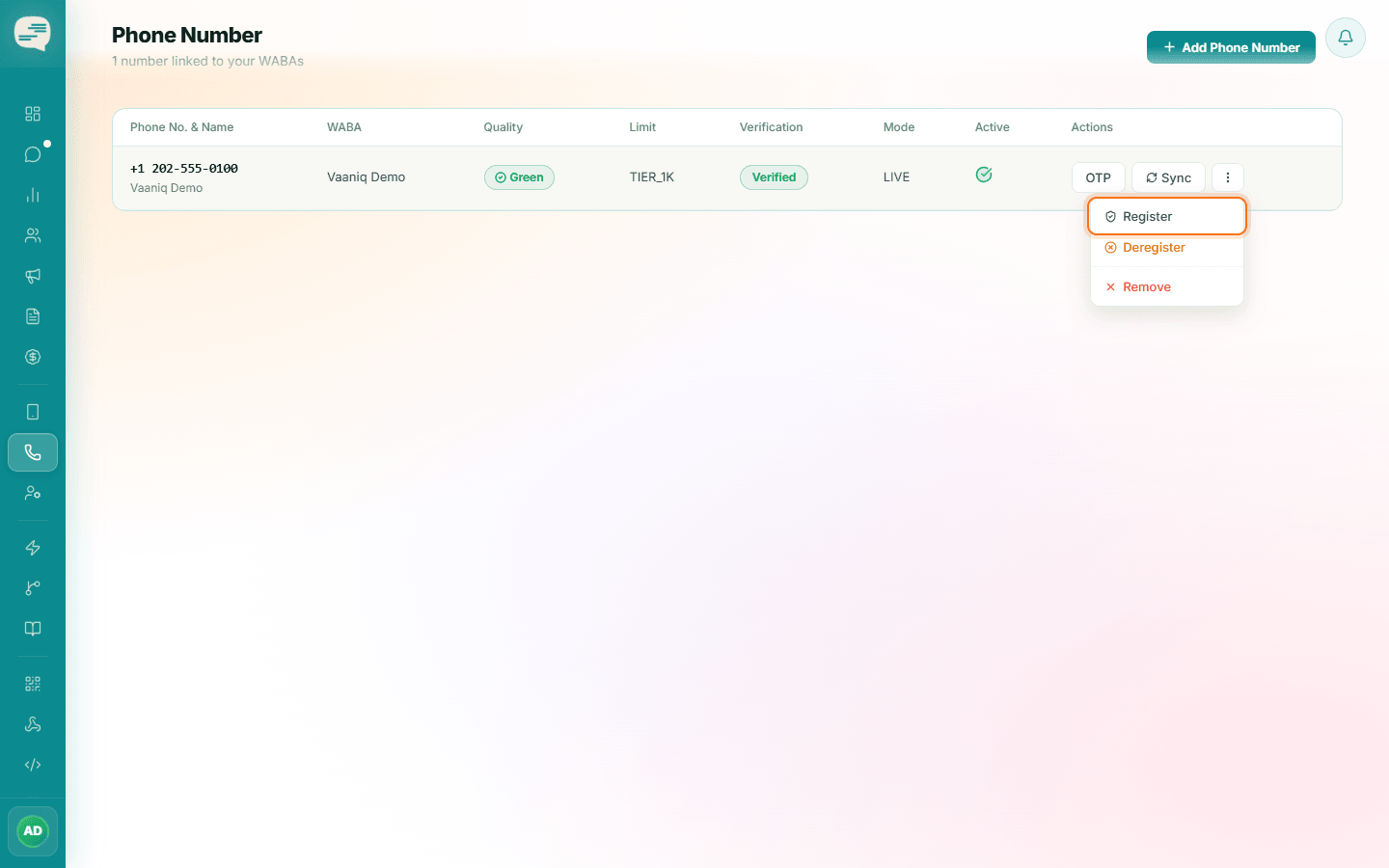Click the Green quality badge

519,177
